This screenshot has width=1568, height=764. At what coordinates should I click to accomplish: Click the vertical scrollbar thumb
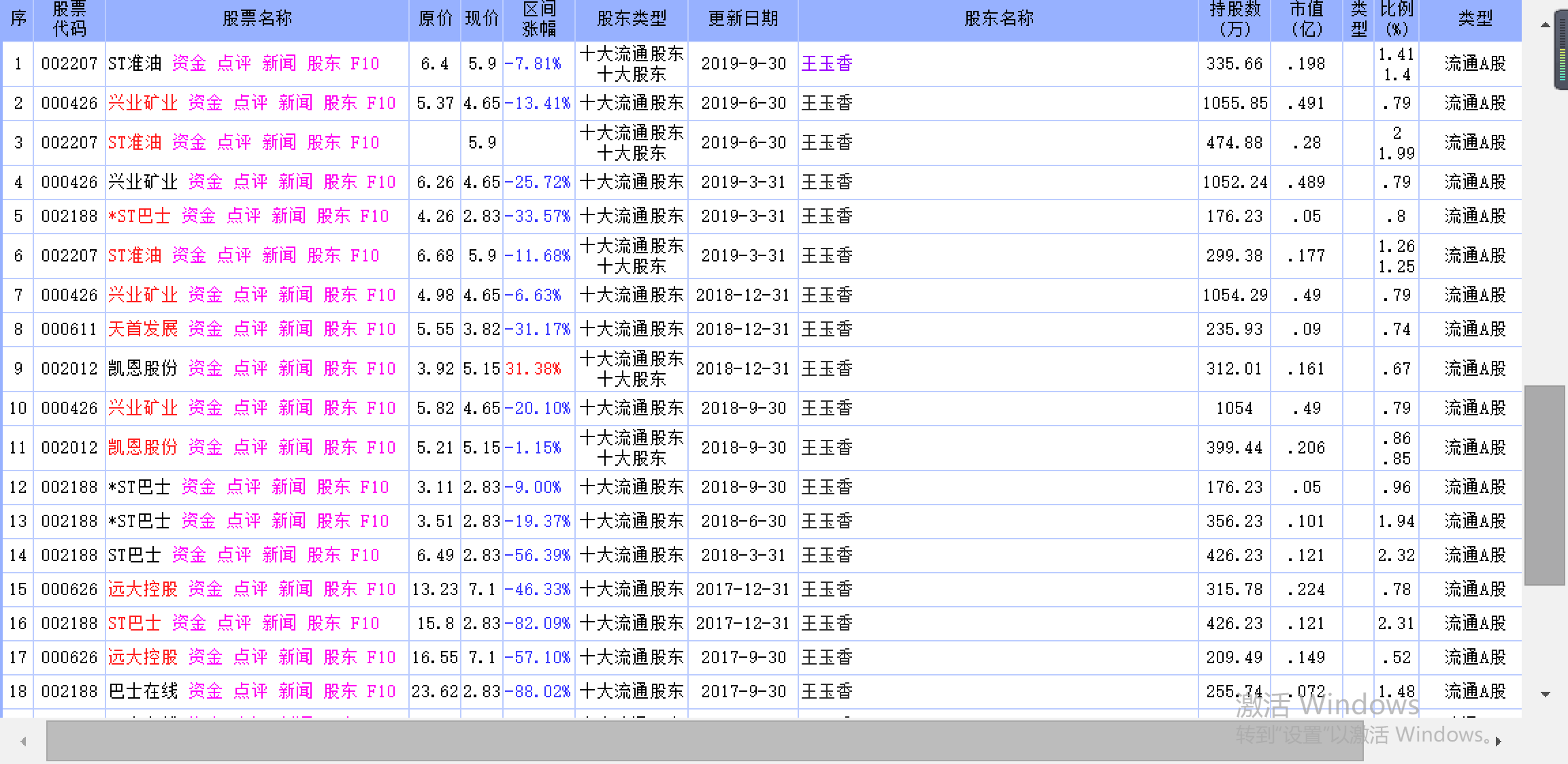[x=1544, y=485]
